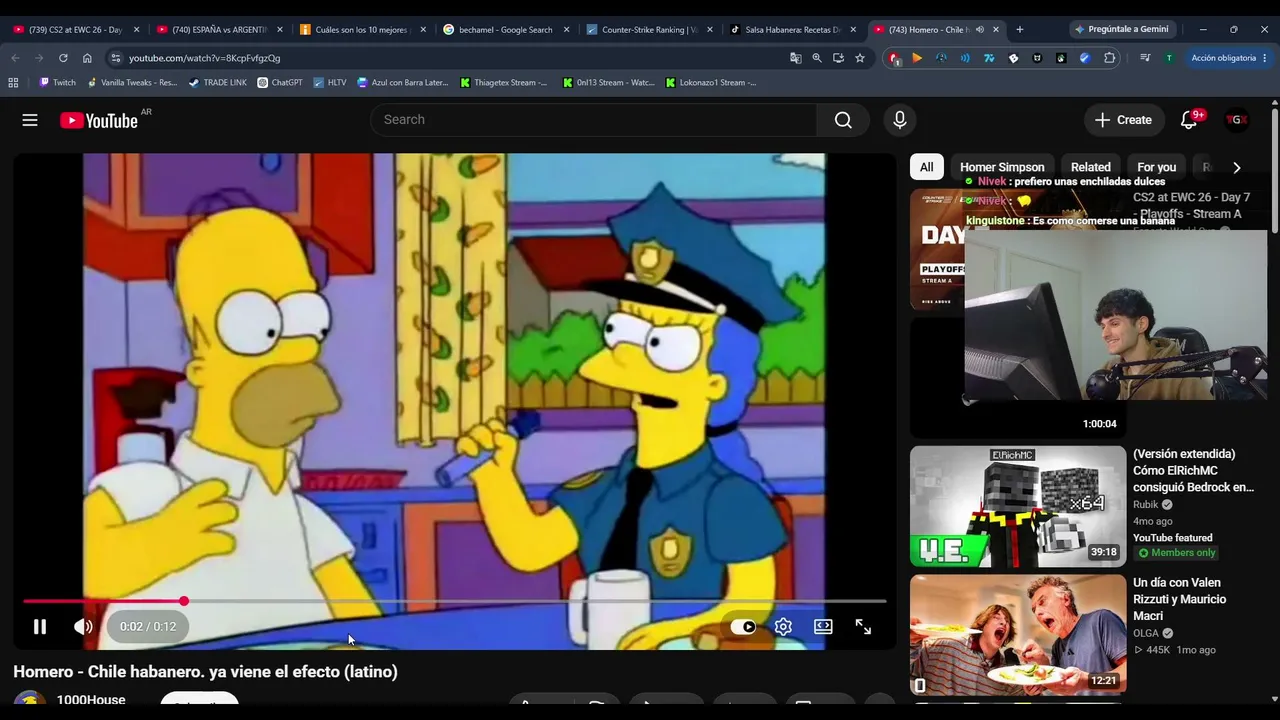Close the Counter-Strike Ranking tab
This screenshot has height=720, width=1280.
[710, 30]
